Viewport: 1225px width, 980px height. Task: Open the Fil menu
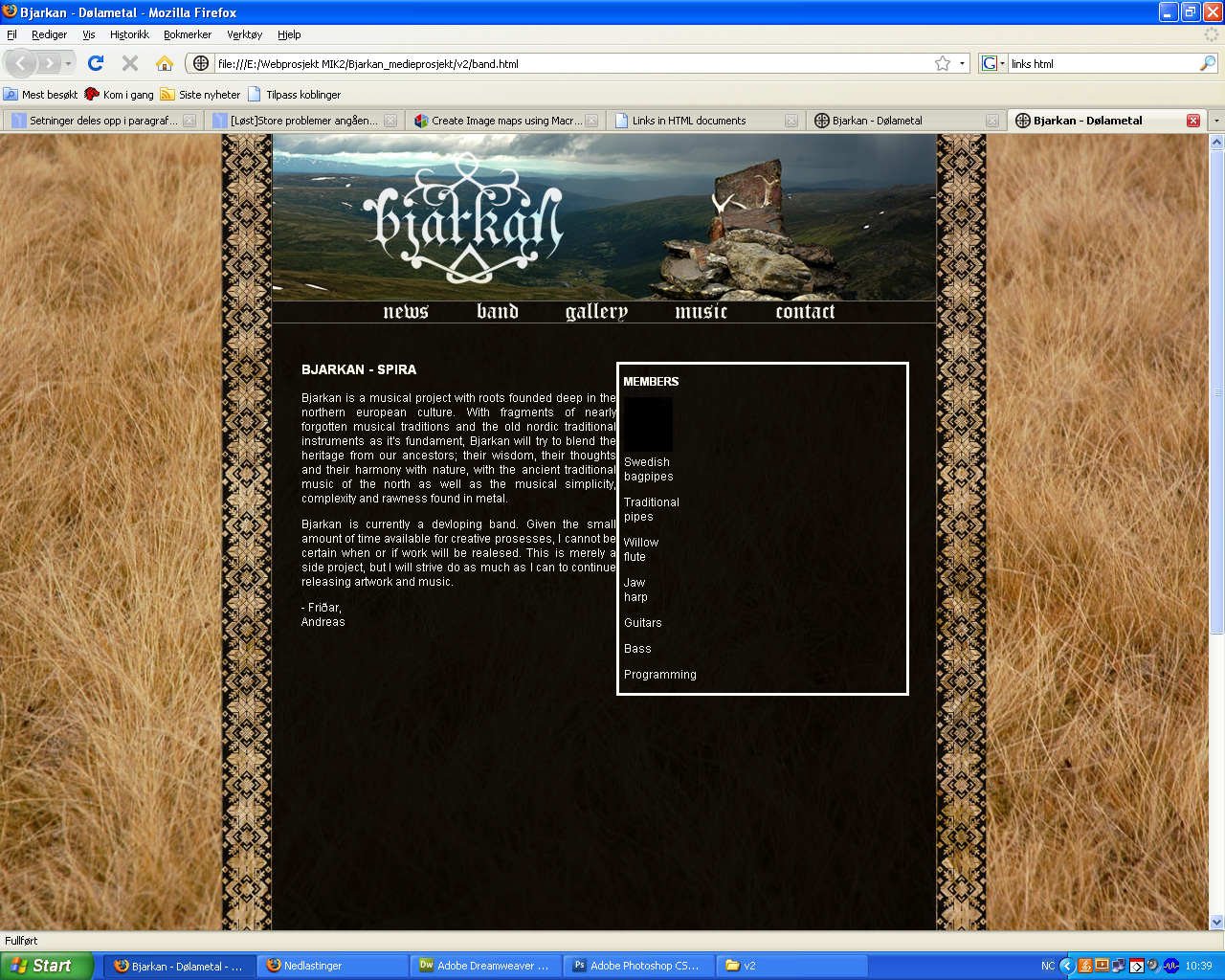point(11,34)
